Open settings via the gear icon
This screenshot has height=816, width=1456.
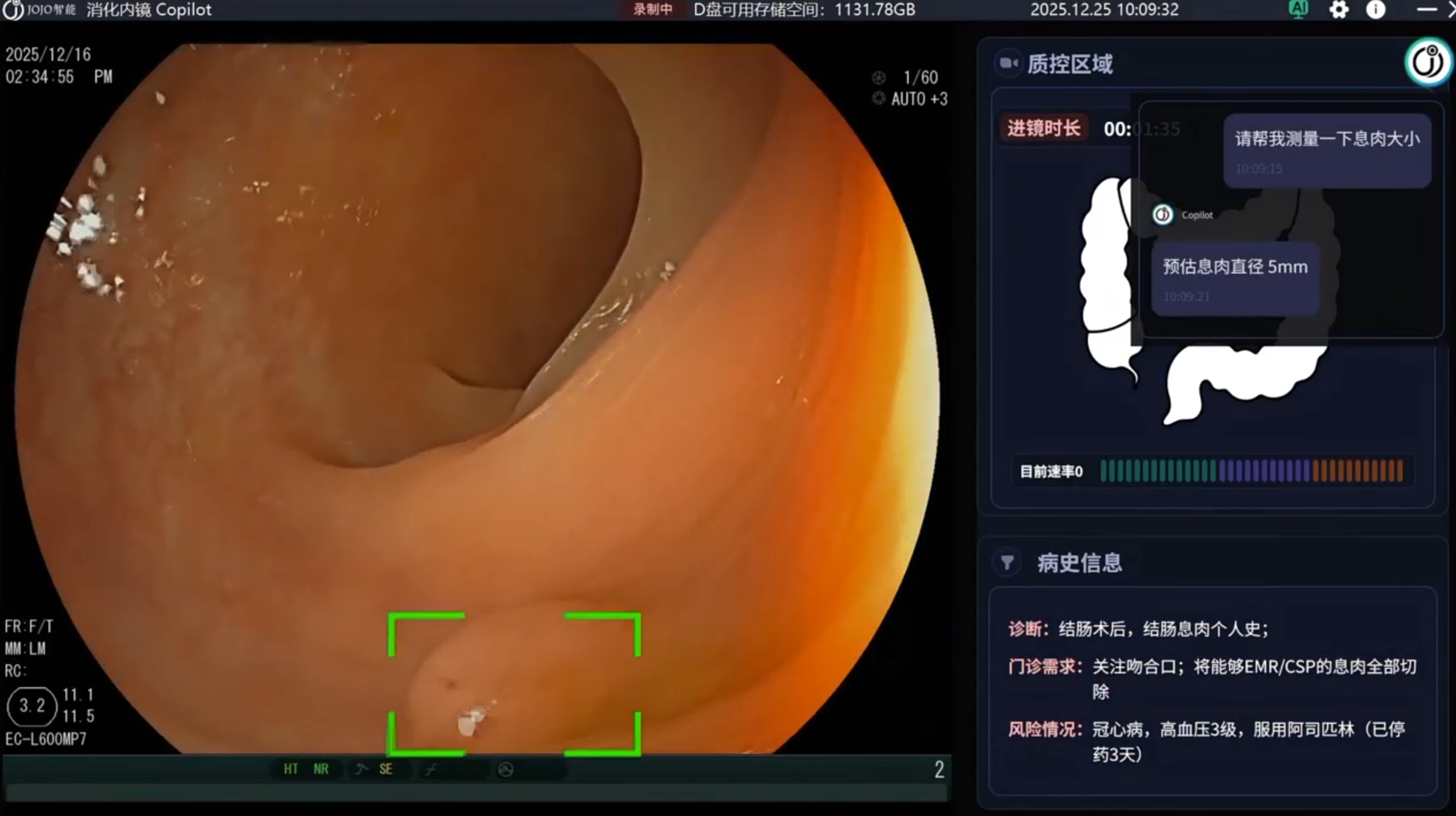tap(1338, 10)
